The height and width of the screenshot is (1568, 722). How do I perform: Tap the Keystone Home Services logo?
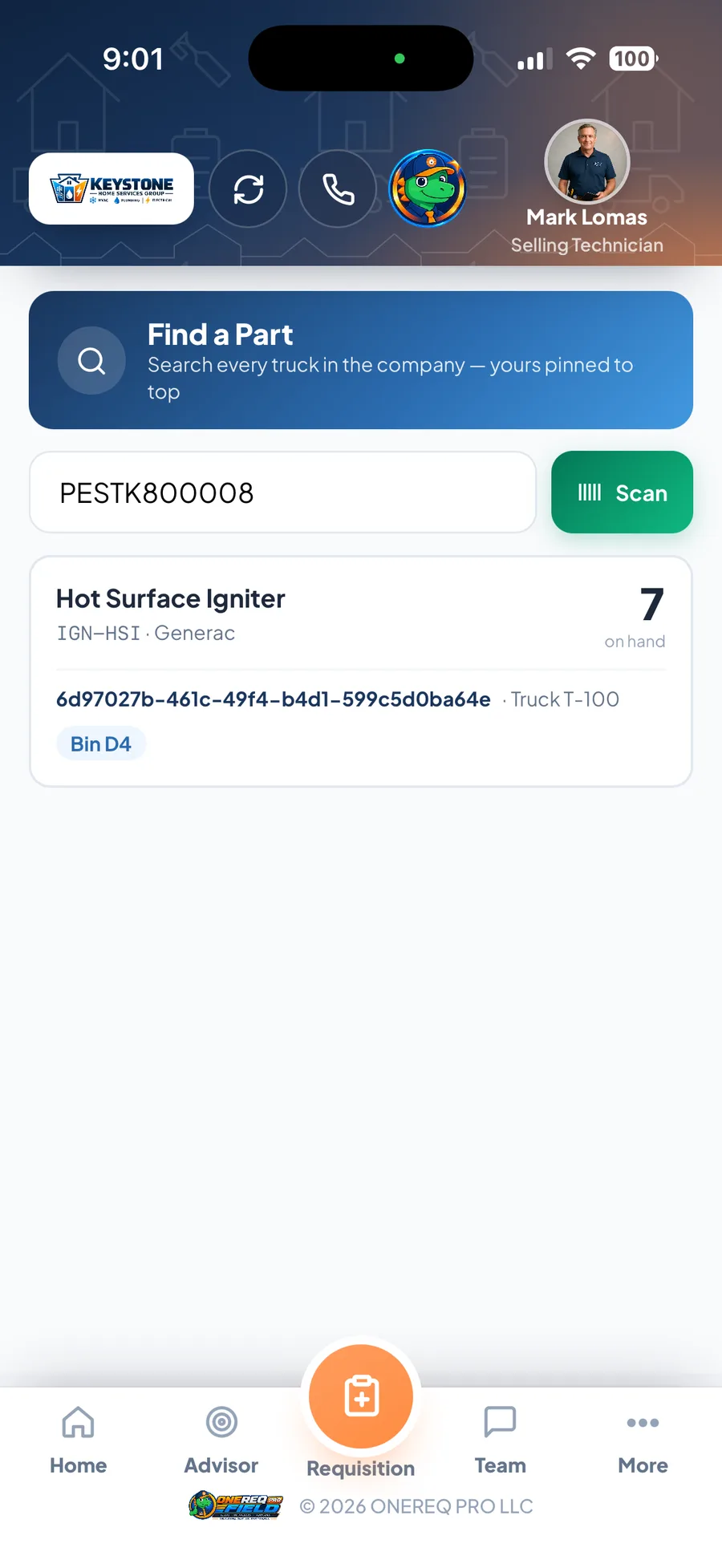click(112, 188)
